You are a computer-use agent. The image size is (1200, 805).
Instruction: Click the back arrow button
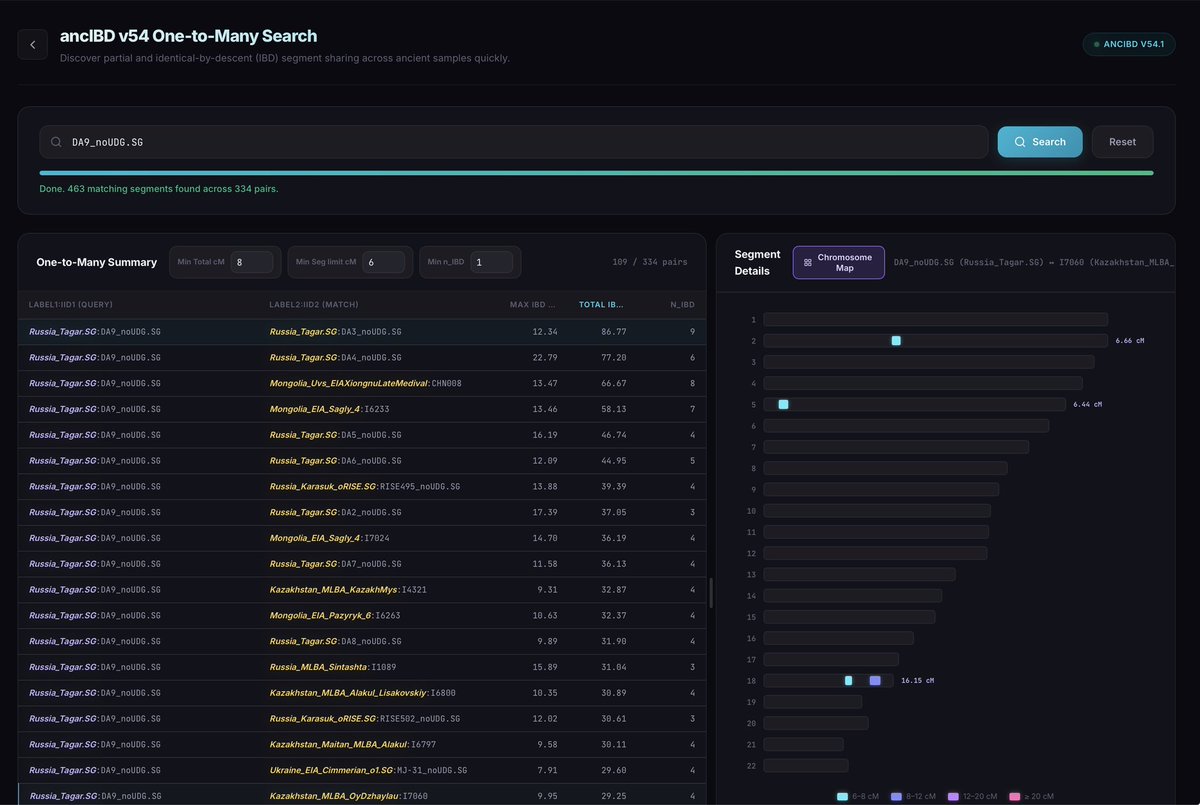click(32, 44)
